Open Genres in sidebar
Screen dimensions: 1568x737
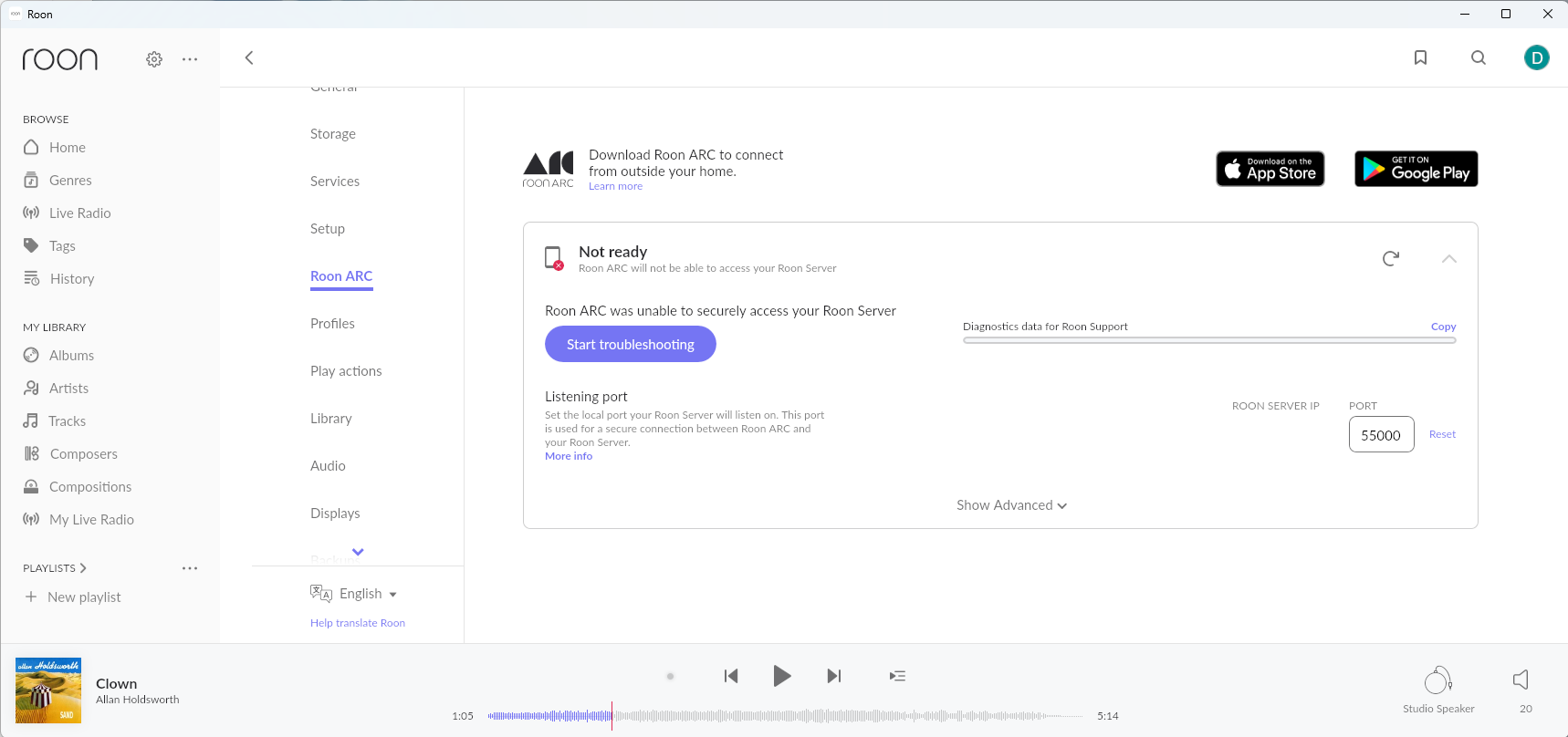[57, 181]
